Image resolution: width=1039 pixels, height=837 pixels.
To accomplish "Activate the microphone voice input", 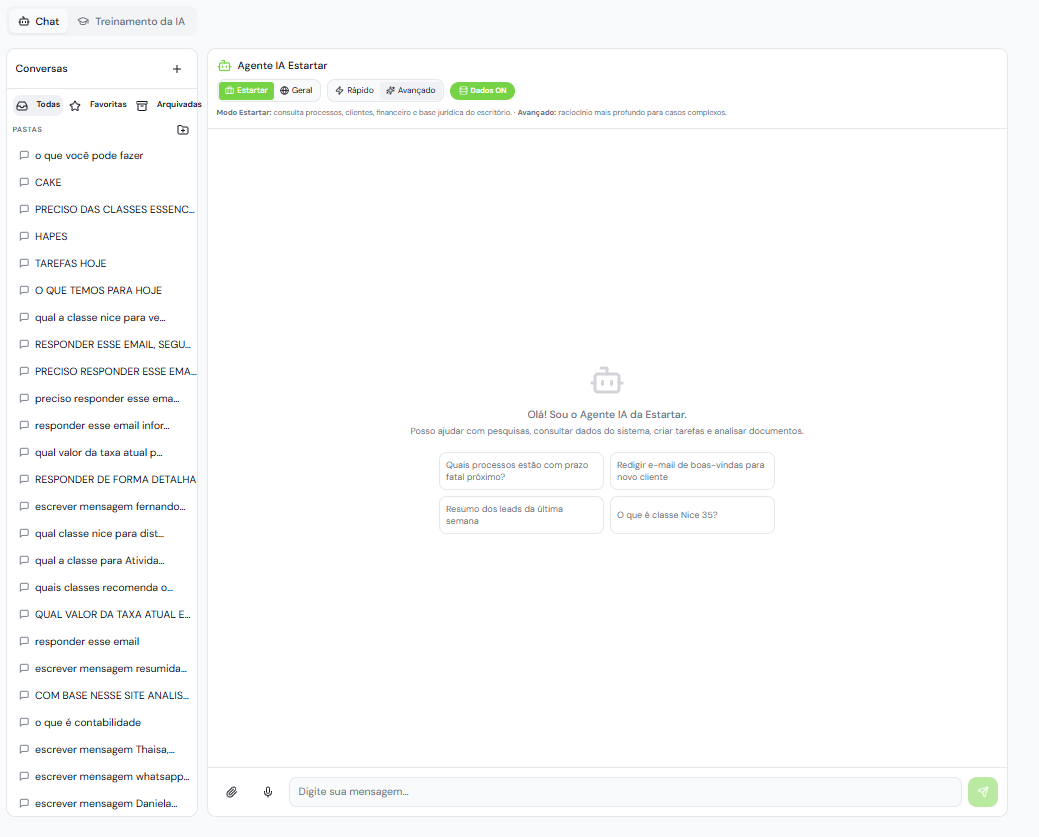I will point(268,792).
